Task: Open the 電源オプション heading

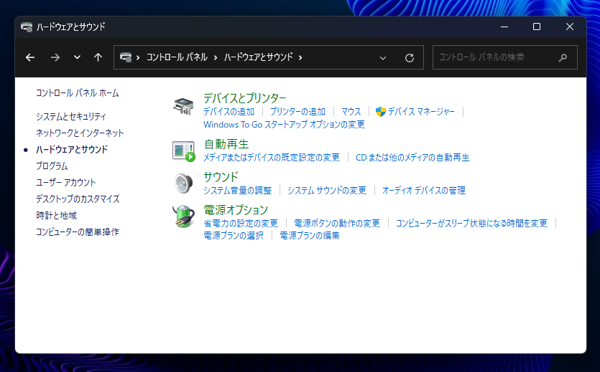Action: click(x=235, y=210)
